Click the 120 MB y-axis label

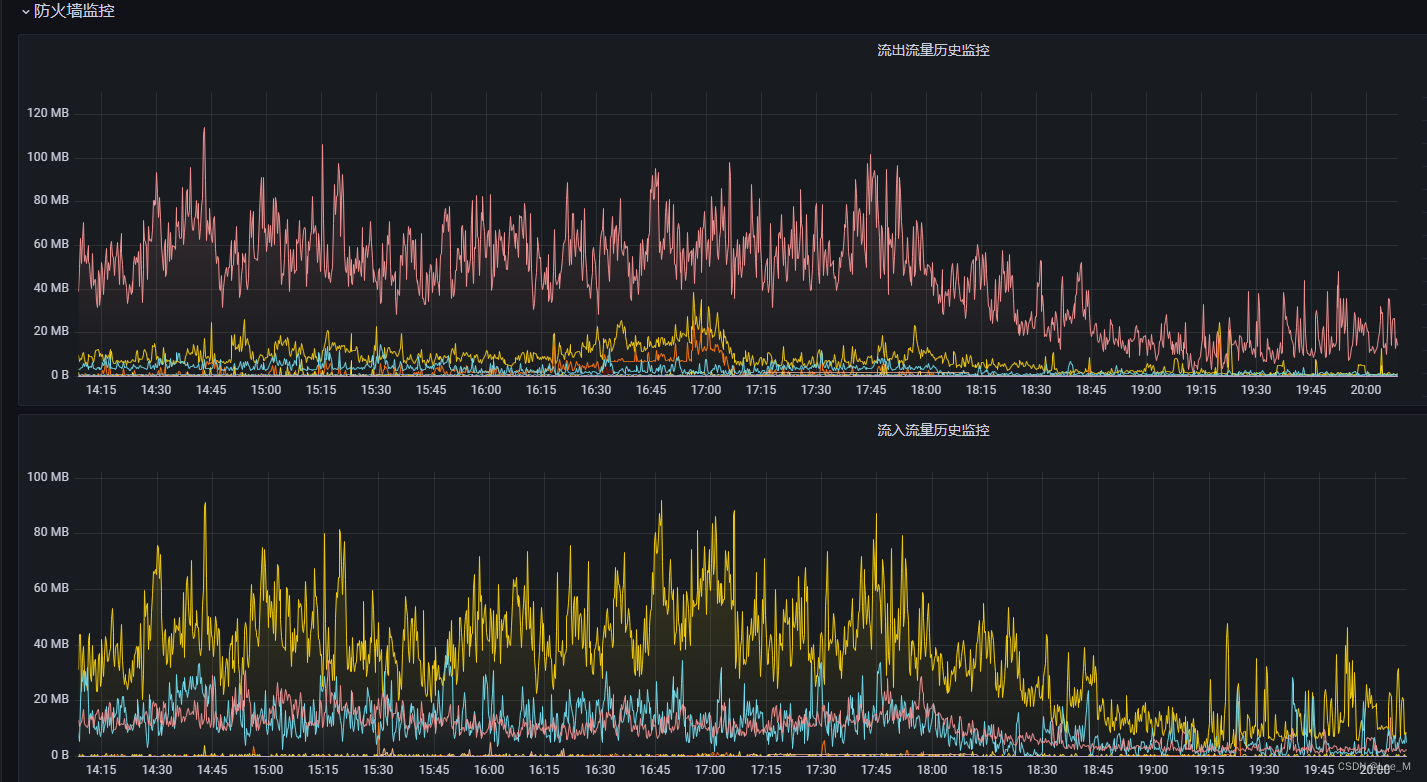tap(48, 113)
